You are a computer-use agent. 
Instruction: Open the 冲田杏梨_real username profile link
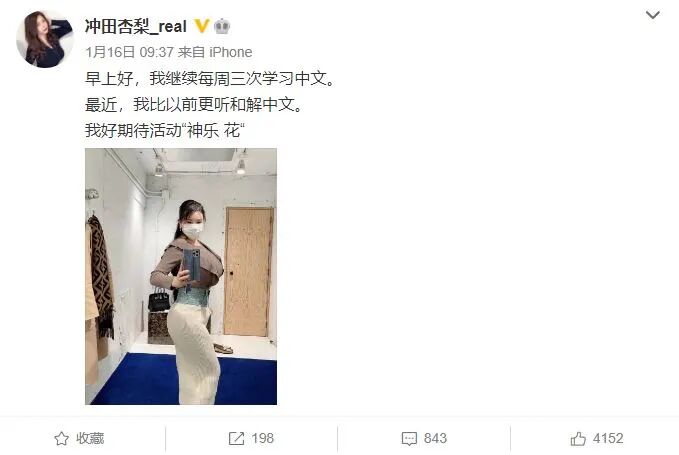click(136, 26)
